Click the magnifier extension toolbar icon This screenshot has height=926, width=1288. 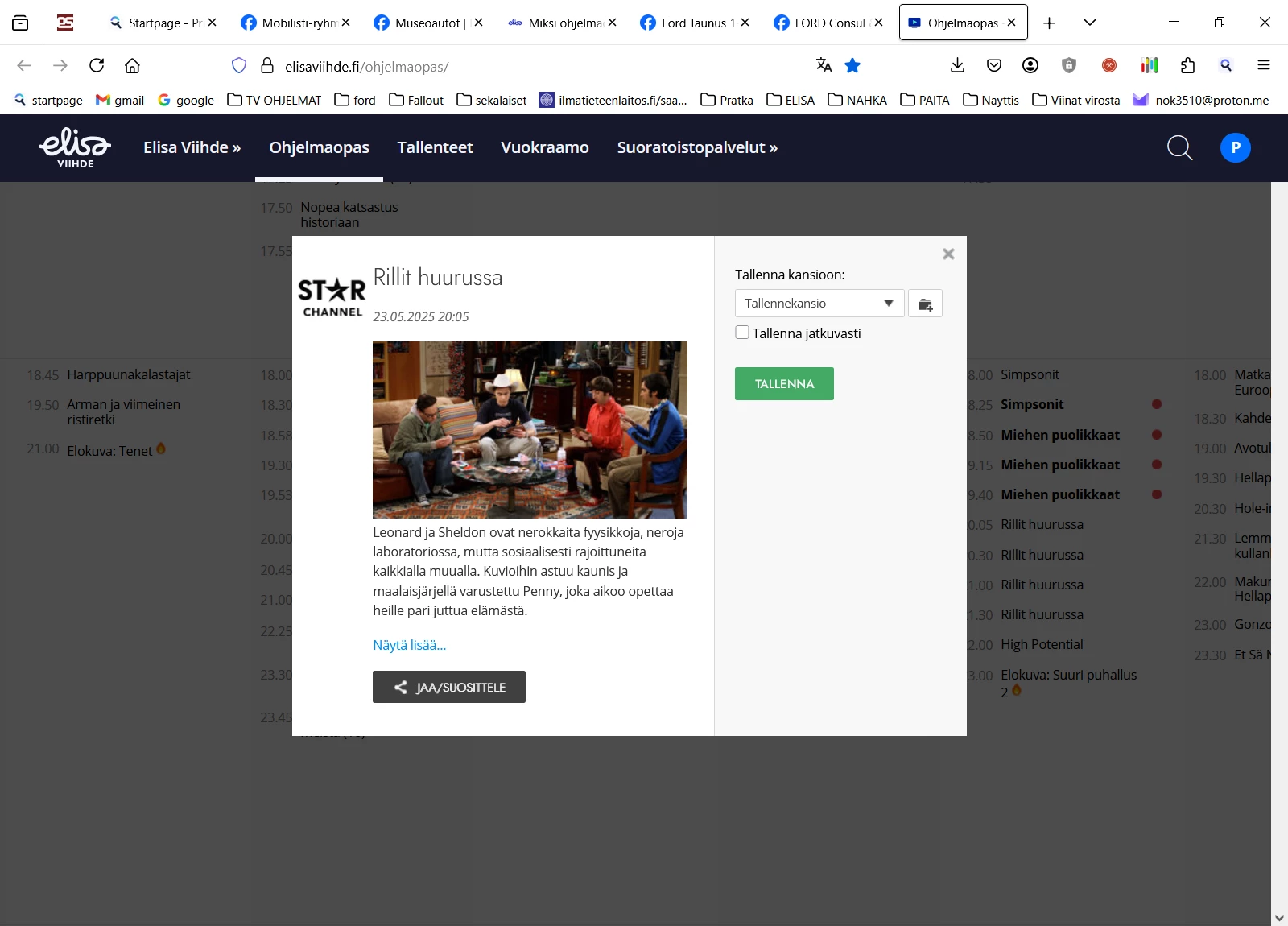tap(1226, 65)
